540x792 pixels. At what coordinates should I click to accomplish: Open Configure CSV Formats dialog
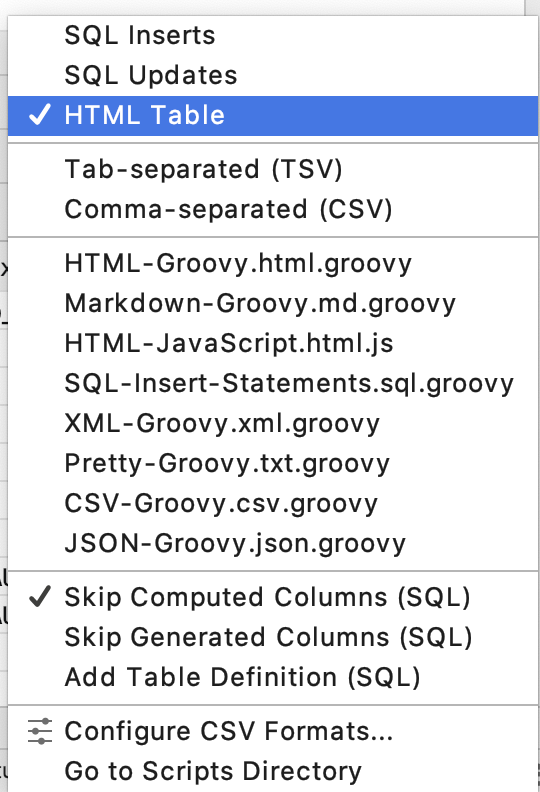[273, 731]
